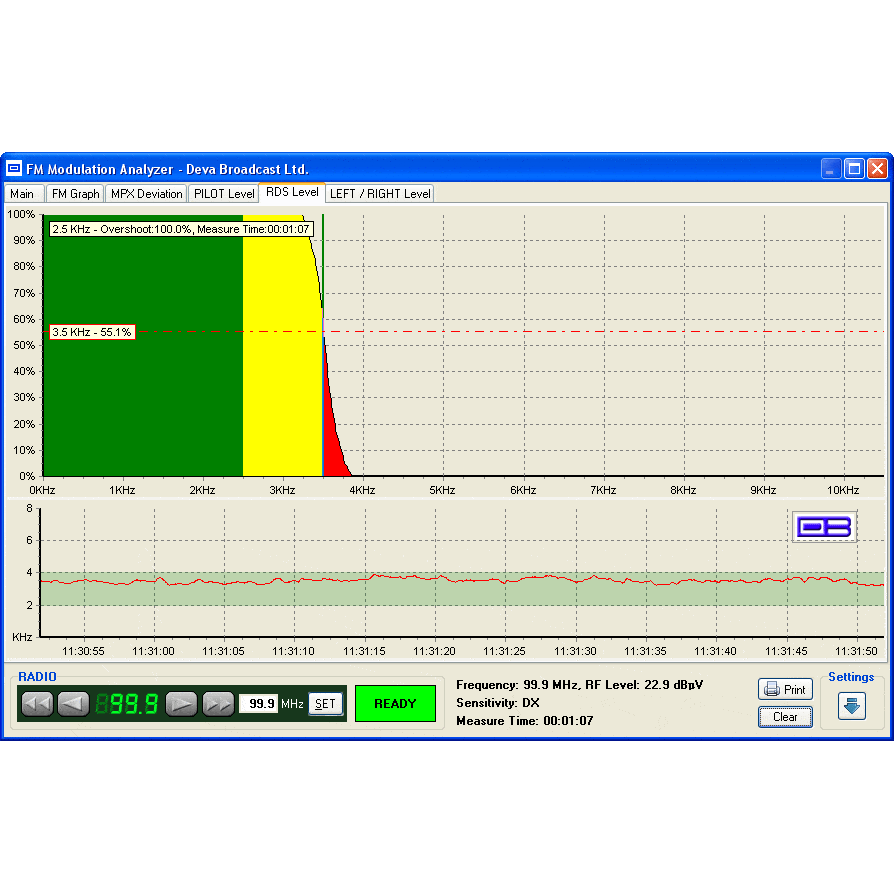Click the 3.5 KHz - 55.1% marker label

(92, 332)
